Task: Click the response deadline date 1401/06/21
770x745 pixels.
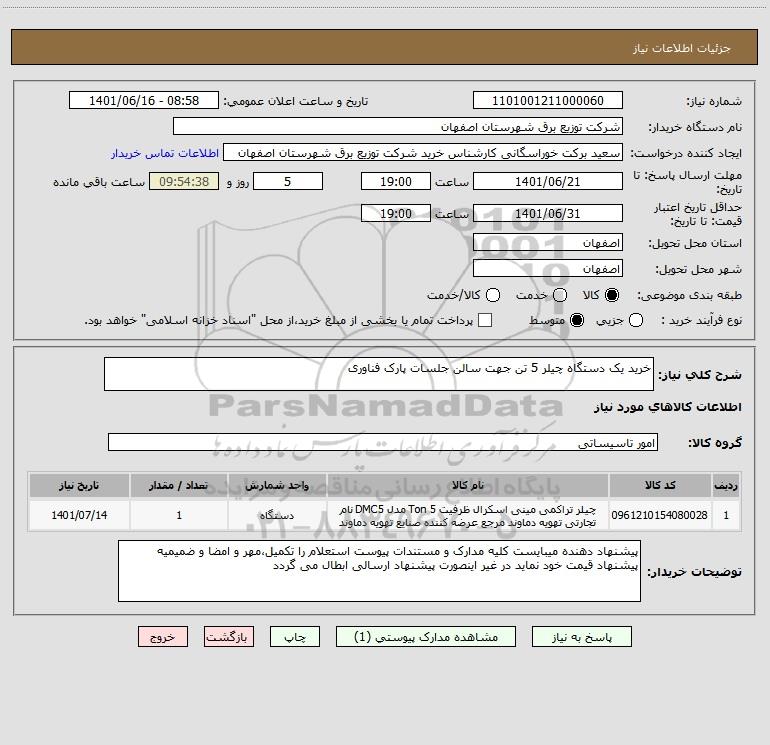Action: pyautogui.click(x=548, y=181)
